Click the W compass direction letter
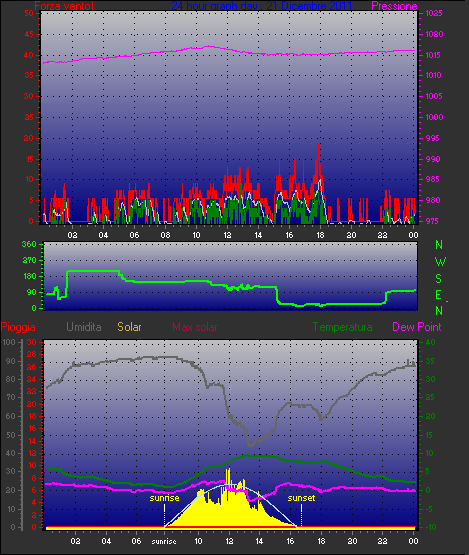The height and width of the screenshot is (555, 469). tap(440, 262)
